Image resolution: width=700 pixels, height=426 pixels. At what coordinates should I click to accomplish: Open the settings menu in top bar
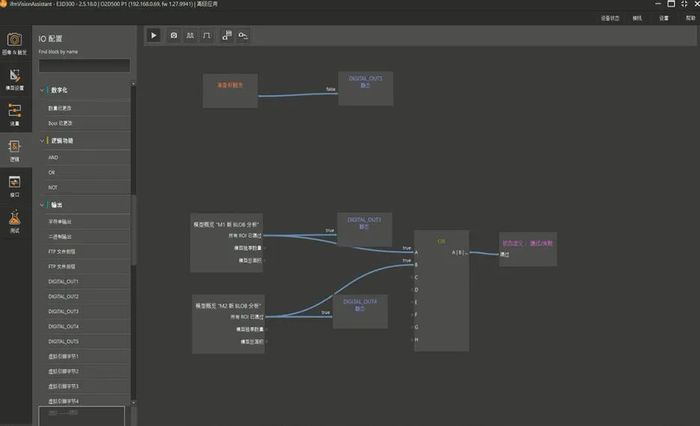click(664, 18)
